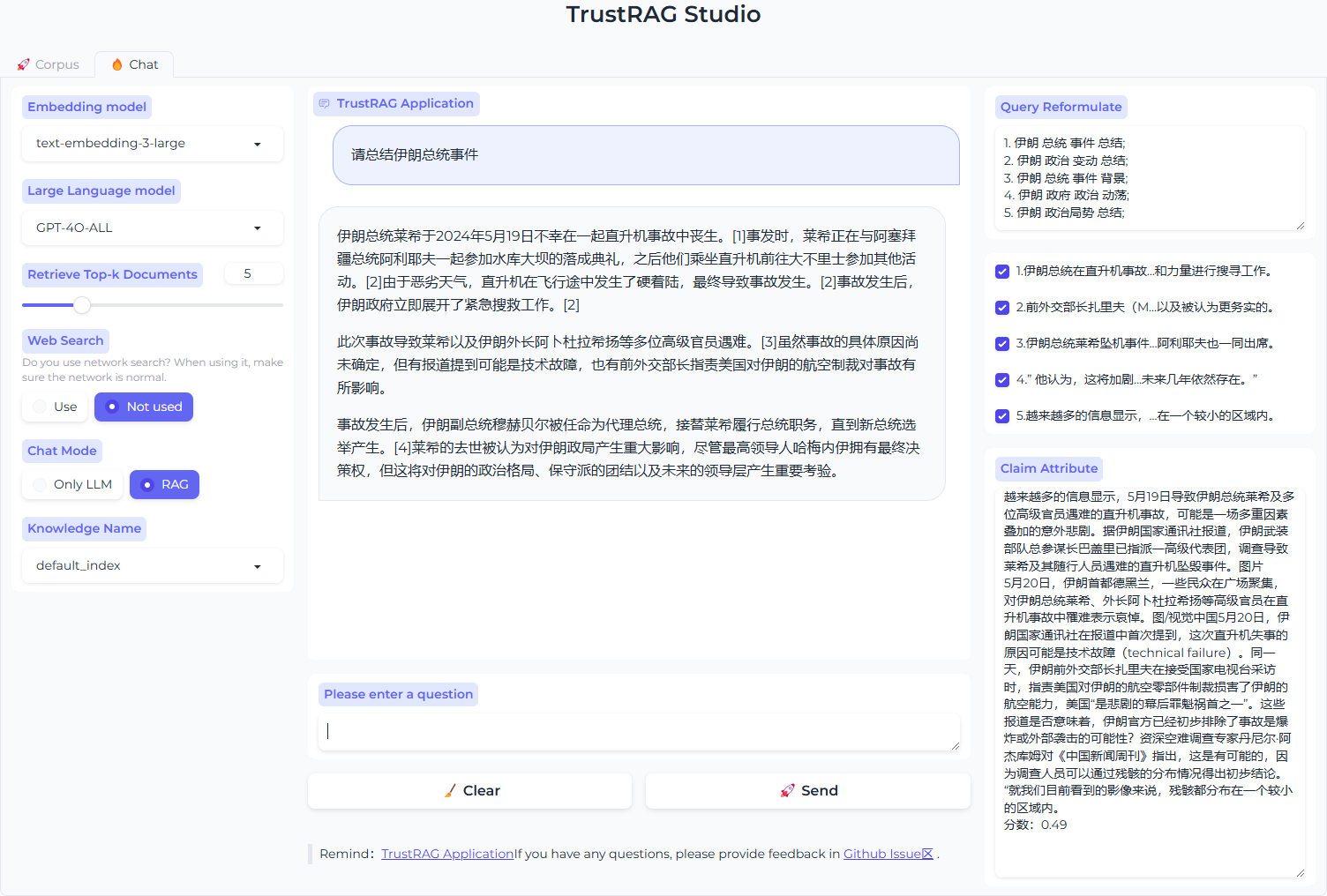The image size is (1327, 896).
Task: Open the Embedding model dropdown text-embedding-3-large
Action: (153, 144)
